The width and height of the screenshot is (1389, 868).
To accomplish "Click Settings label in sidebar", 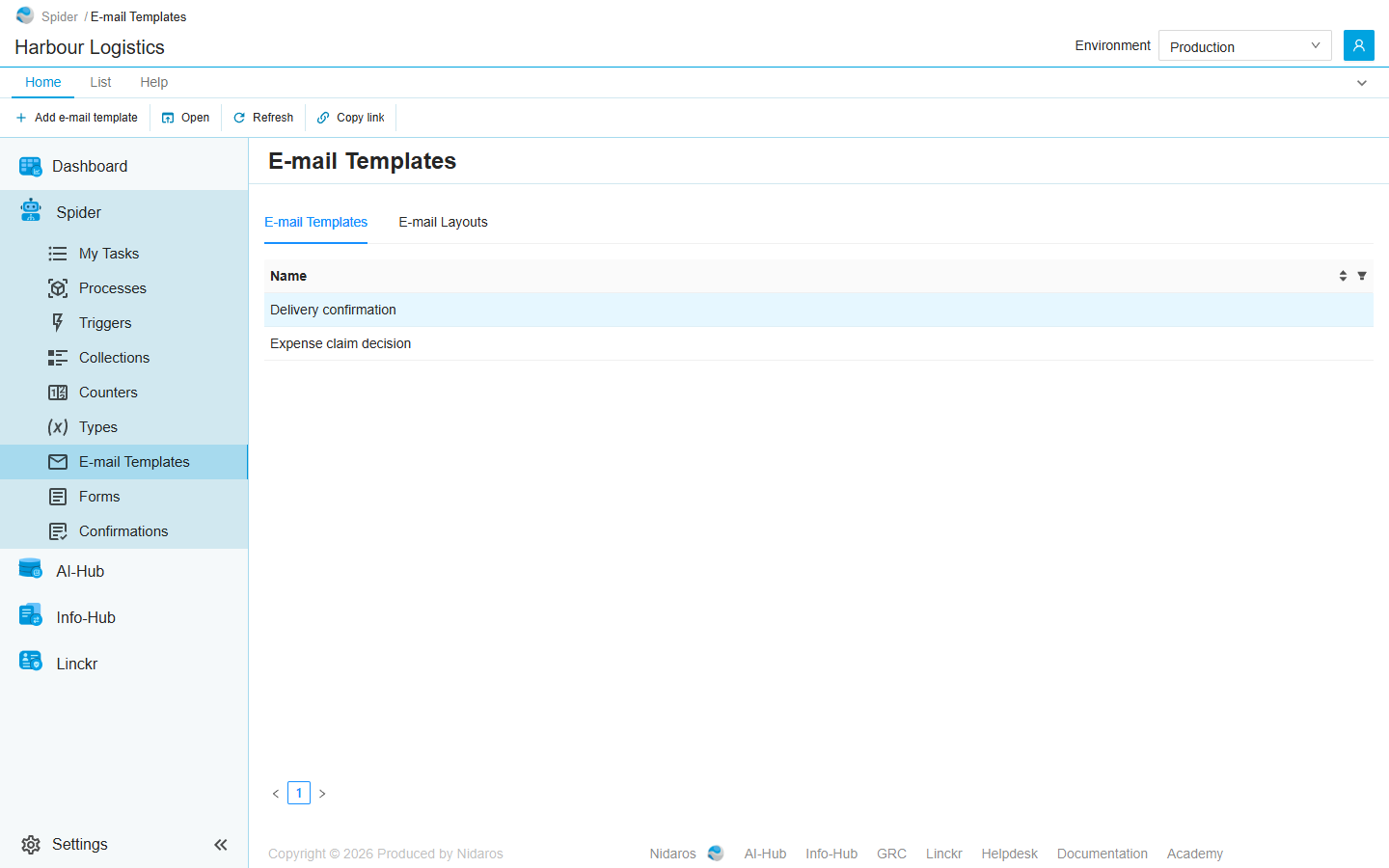I will 80,845.
